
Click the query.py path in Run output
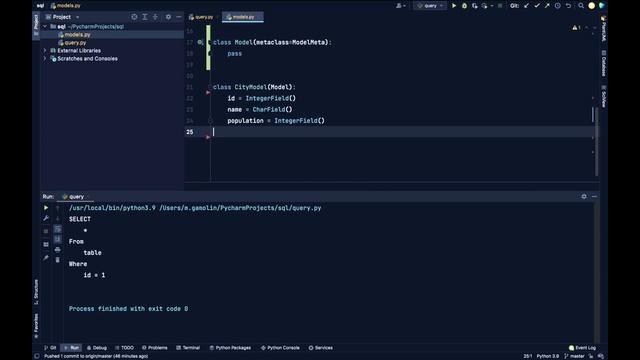point(240,208)
